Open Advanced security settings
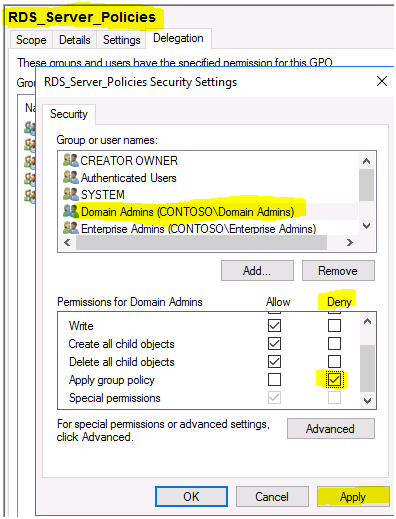Screen dimensions: 396x519 pyautogui.click(x=331, y=429)
